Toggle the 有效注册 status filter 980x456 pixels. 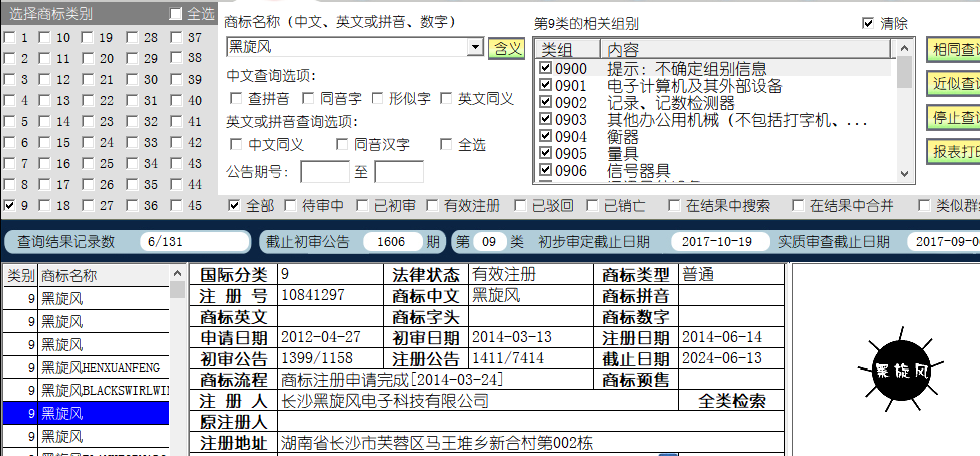pyautogui.click(x=432, y=206)
